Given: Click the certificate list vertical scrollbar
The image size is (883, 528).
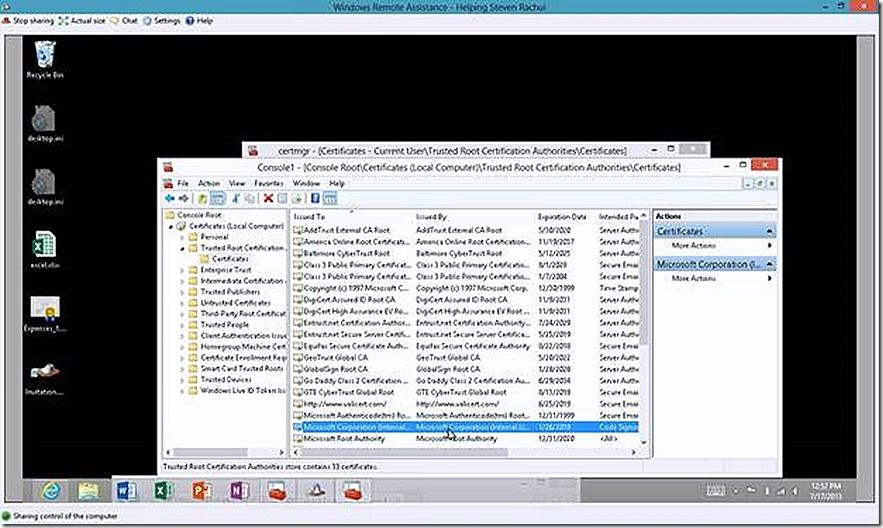Looking at the screenshot, I should point(644,281).
